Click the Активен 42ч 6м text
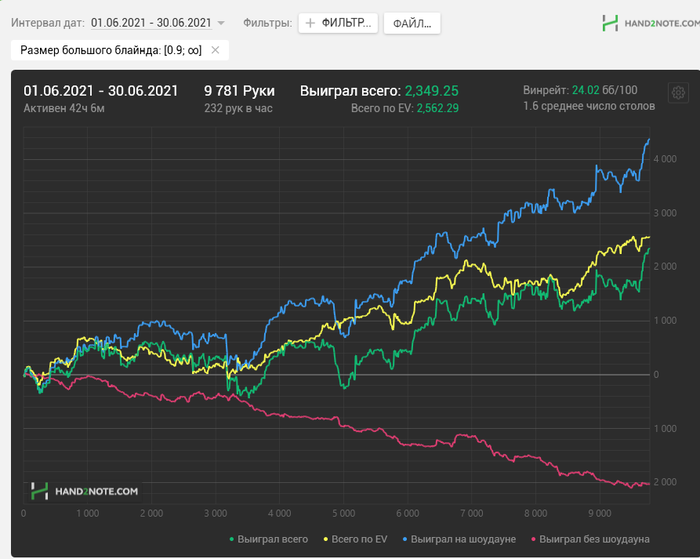 point(64,108)
